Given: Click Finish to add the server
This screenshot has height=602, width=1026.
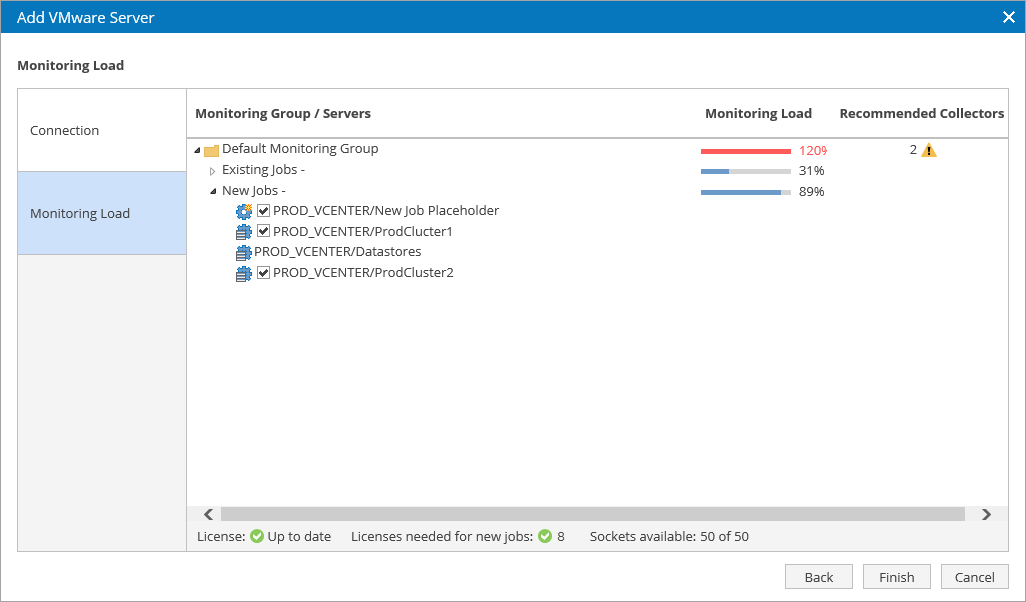Looking at the screenshot, I should pos(896,576).
